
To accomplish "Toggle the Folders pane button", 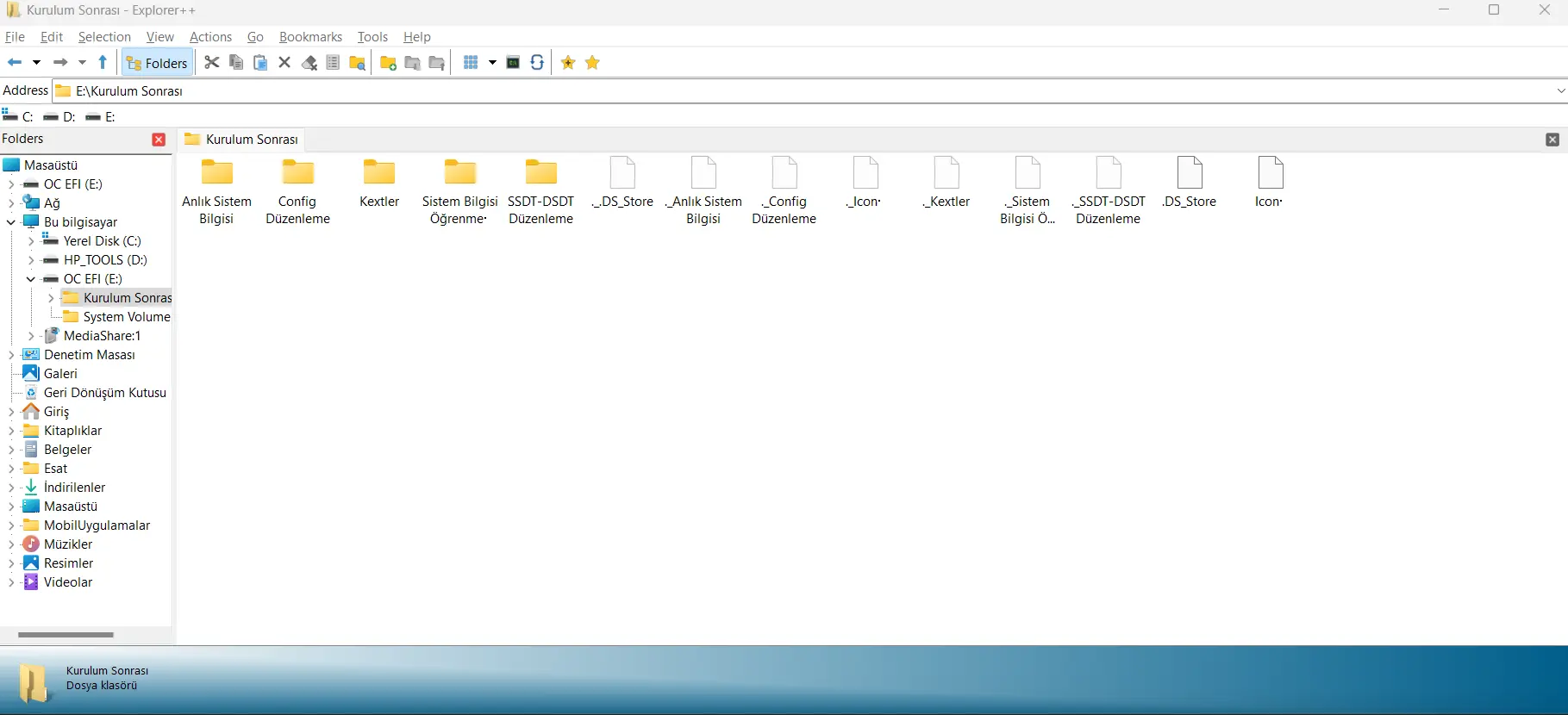I will coord(157,63).
